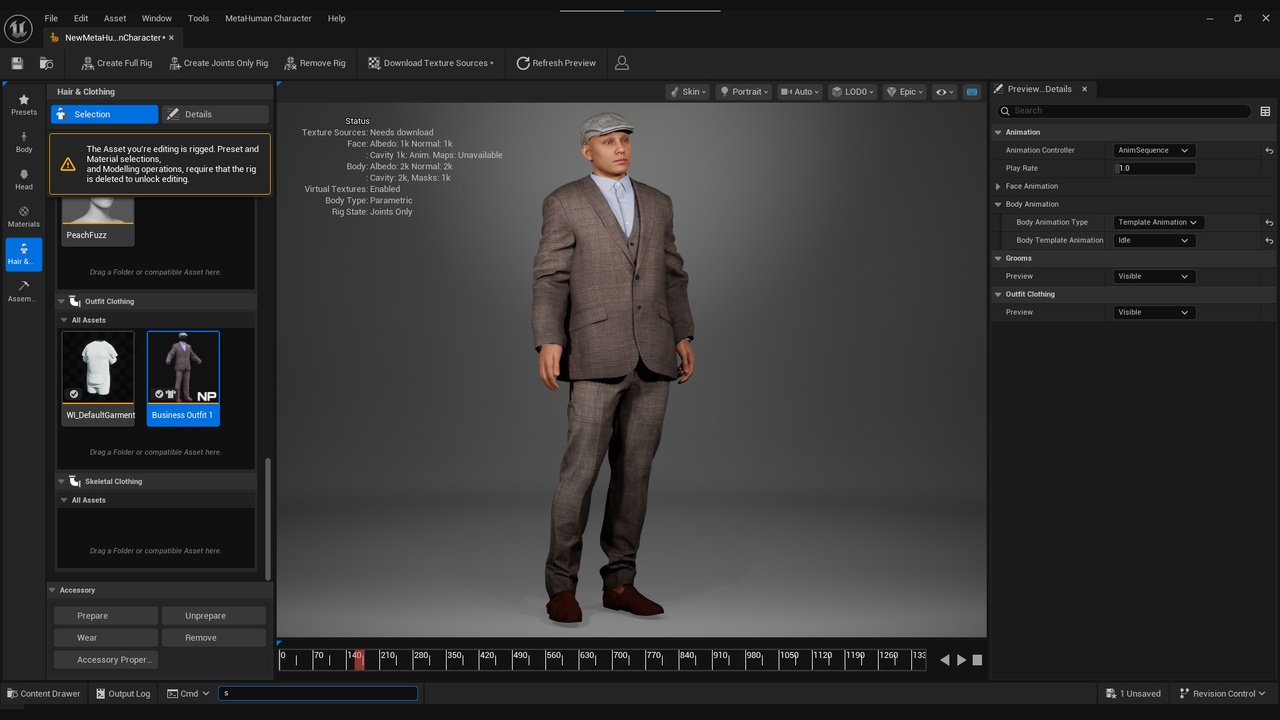1280x720 pixels.
Task: Select the WI_DefaultGarment thumbnail
Action: point(98,378)
